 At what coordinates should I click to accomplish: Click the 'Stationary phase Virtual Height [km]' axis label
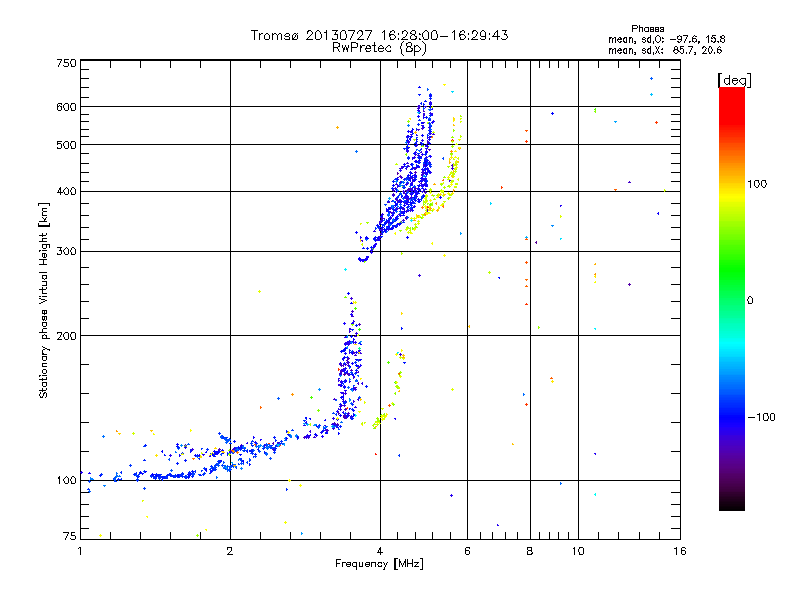[x=44, y=301]
